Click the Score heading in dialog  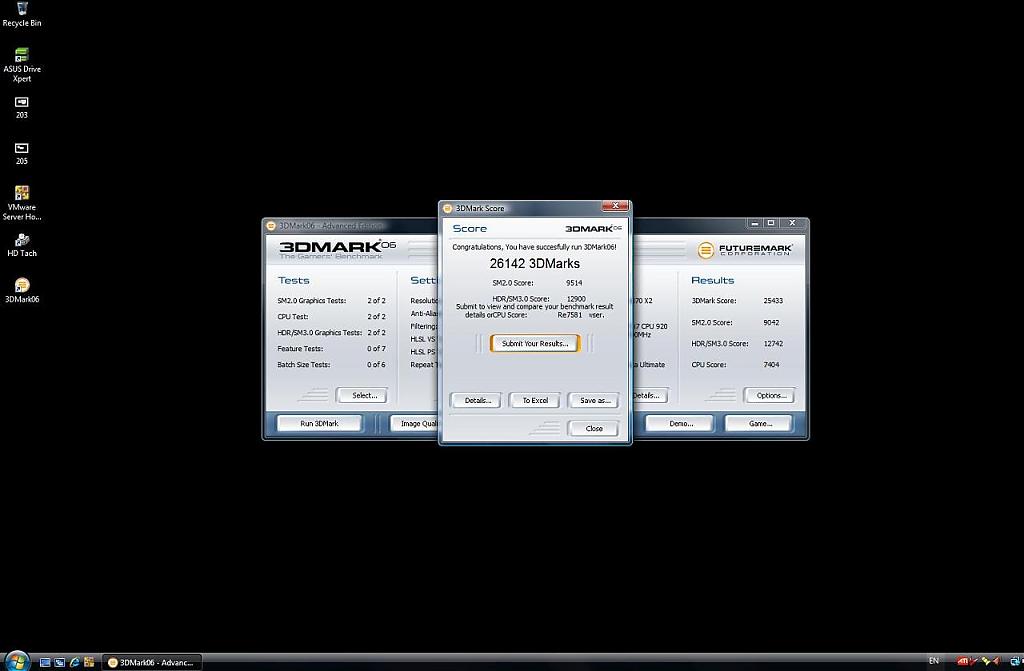click(470, 229)
